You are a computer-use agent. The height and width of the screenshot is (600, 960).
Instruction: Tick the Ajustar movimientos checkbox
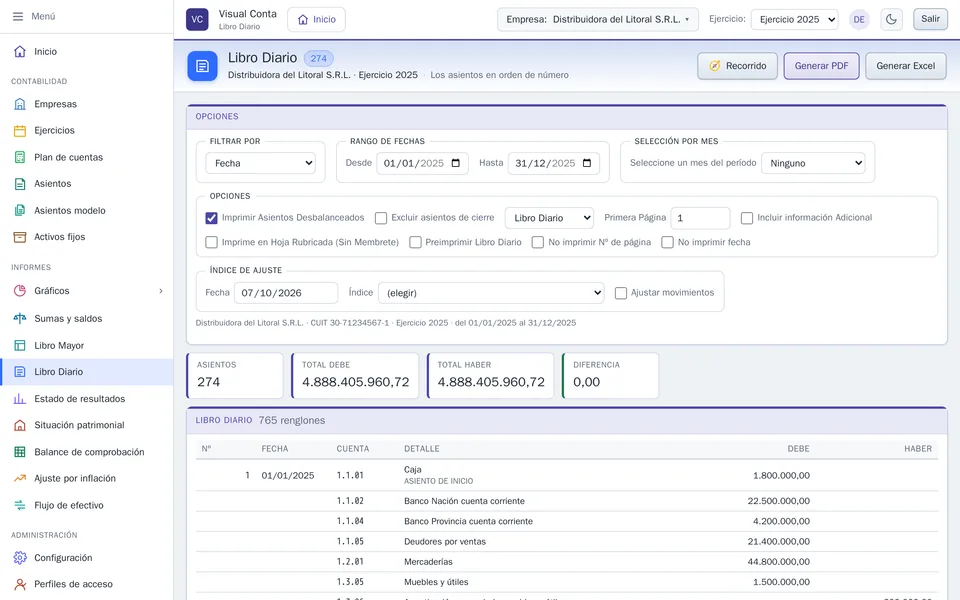621,293
